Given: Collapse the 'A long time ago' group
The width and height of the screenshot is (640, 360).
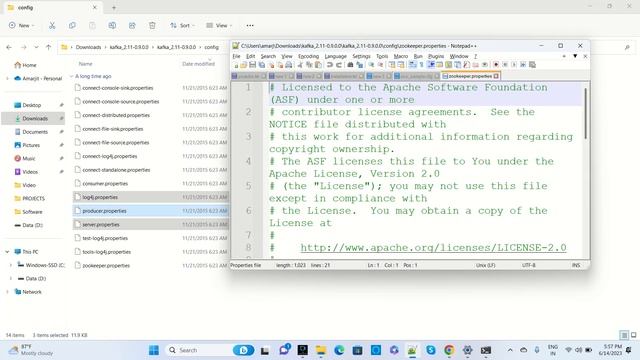Looking at the screenshot, I should pos(71,76).
